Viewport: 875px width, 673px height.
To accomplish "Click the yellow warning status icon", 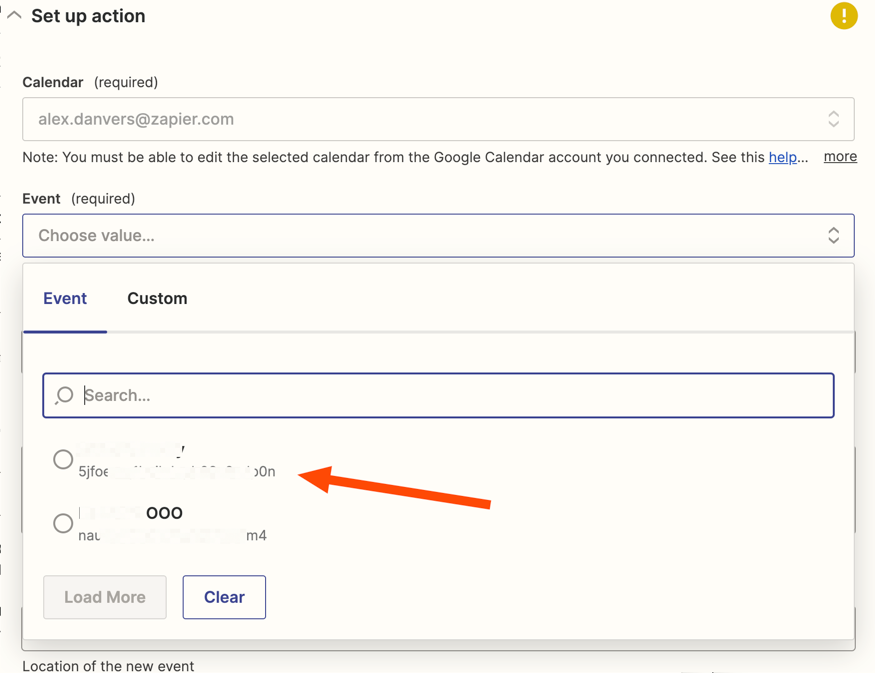I will click(843, 16).
